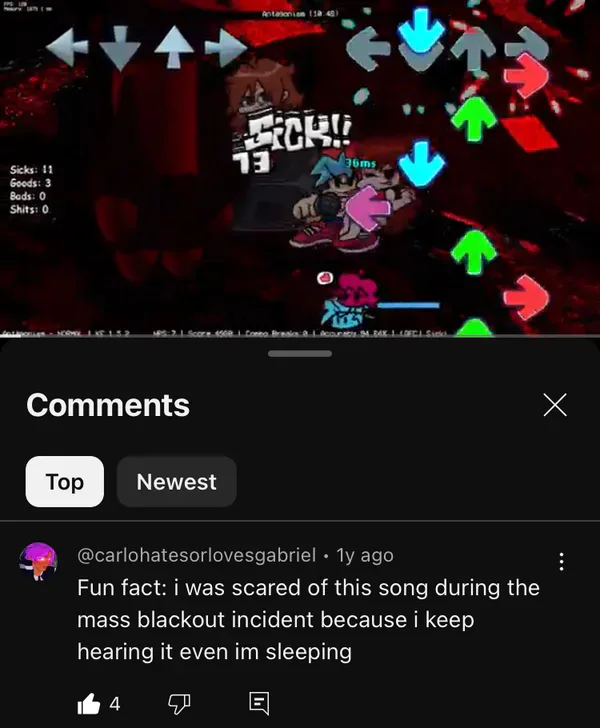The height and width of the screenshot is (728, 600).
Task: Open replies using the comment reply icon
Action: [x=259, y=704]
